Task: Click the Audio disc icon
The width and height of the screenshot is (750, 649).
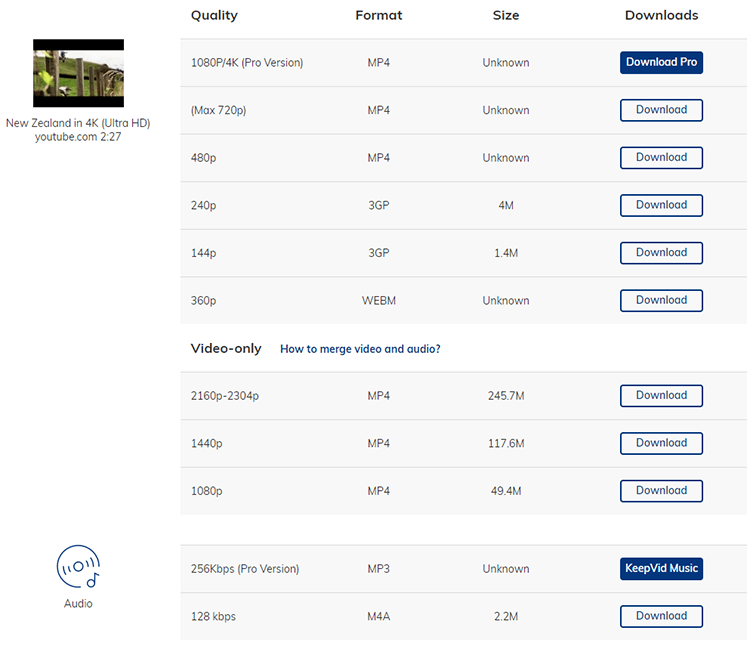Action: click(78, 566)
